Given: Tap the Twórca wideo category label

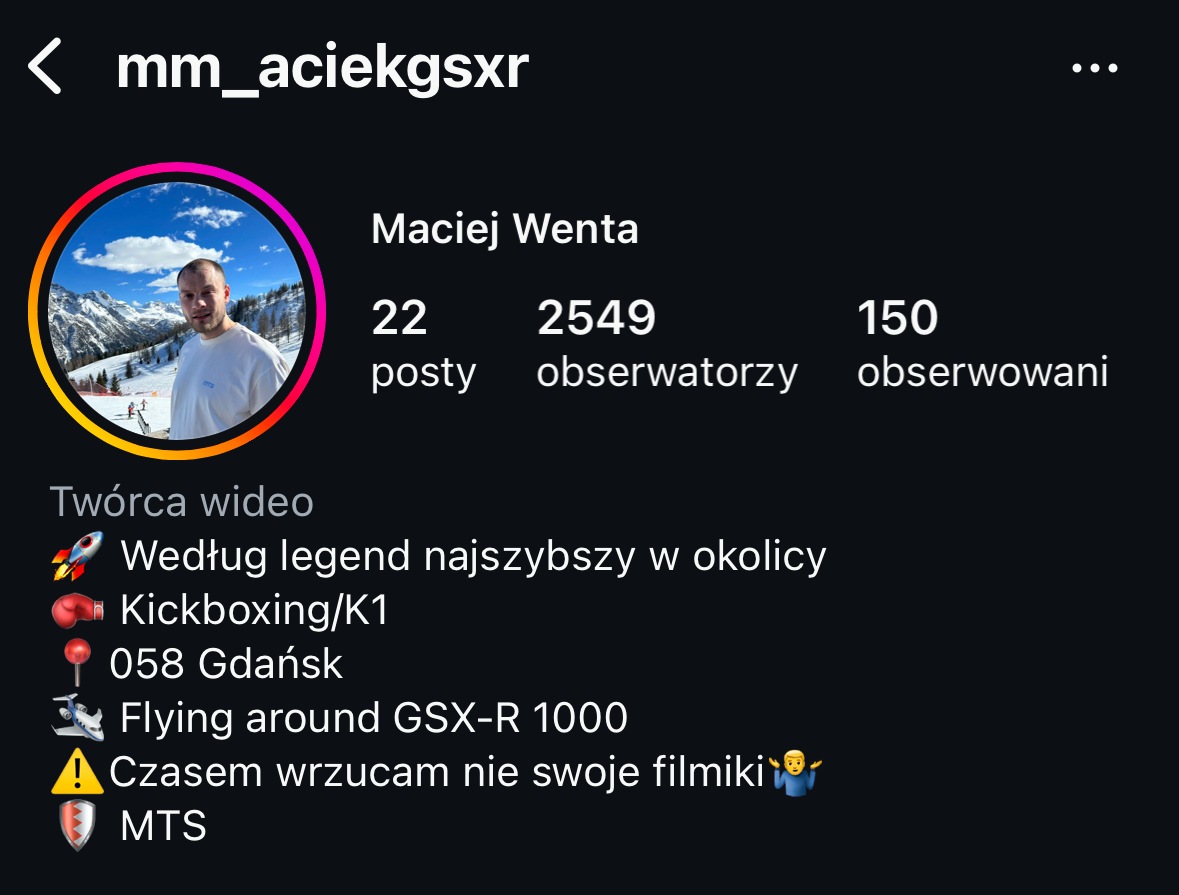Looking at the screenshot, I should tap(181, 502).
